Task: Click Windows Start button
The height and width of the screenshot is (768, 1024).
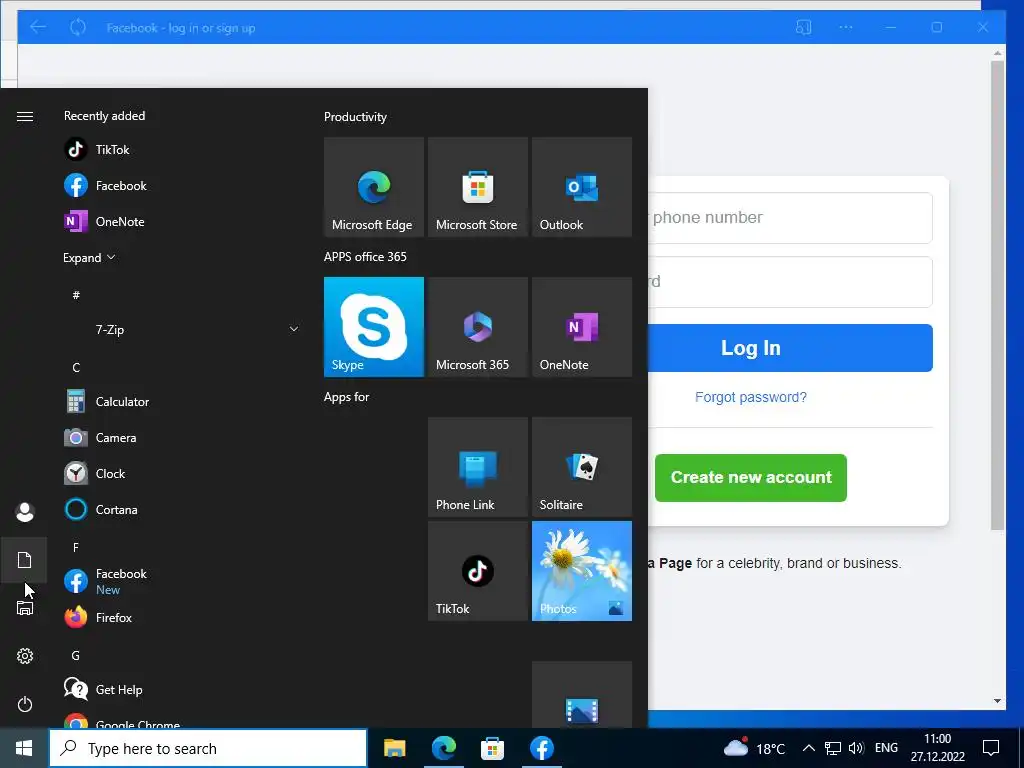Action: [x=24, y=748]
